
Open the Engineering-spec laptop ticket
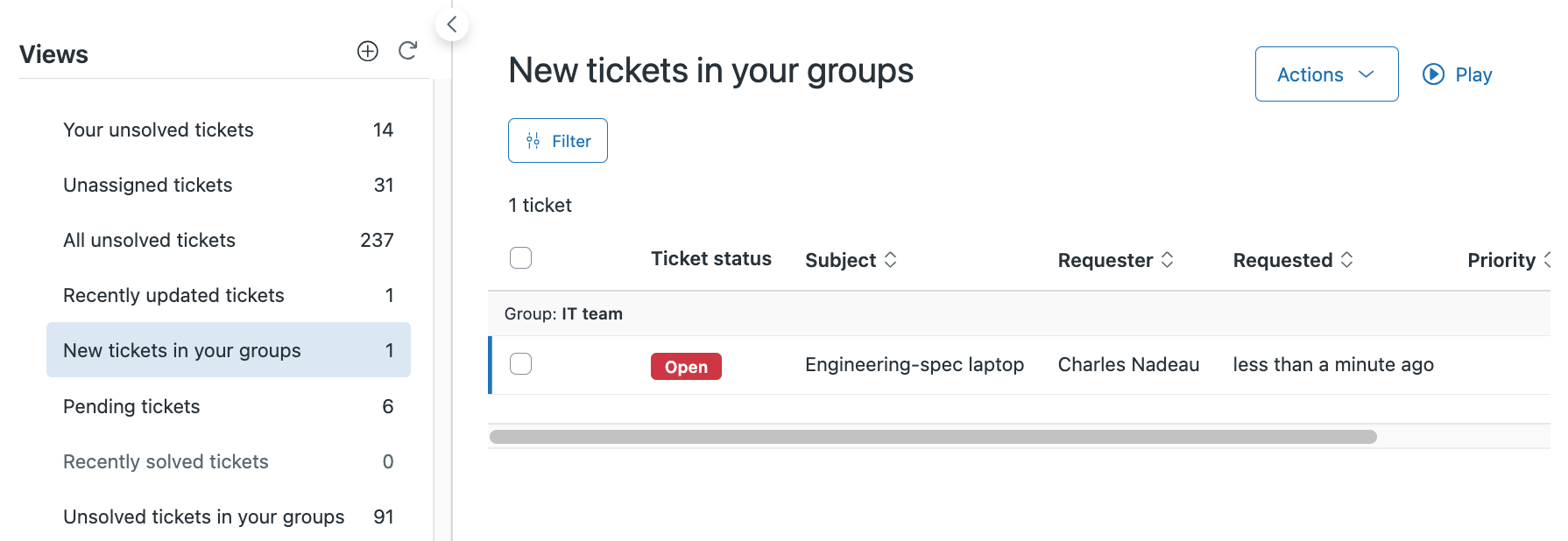click(915, 365)
